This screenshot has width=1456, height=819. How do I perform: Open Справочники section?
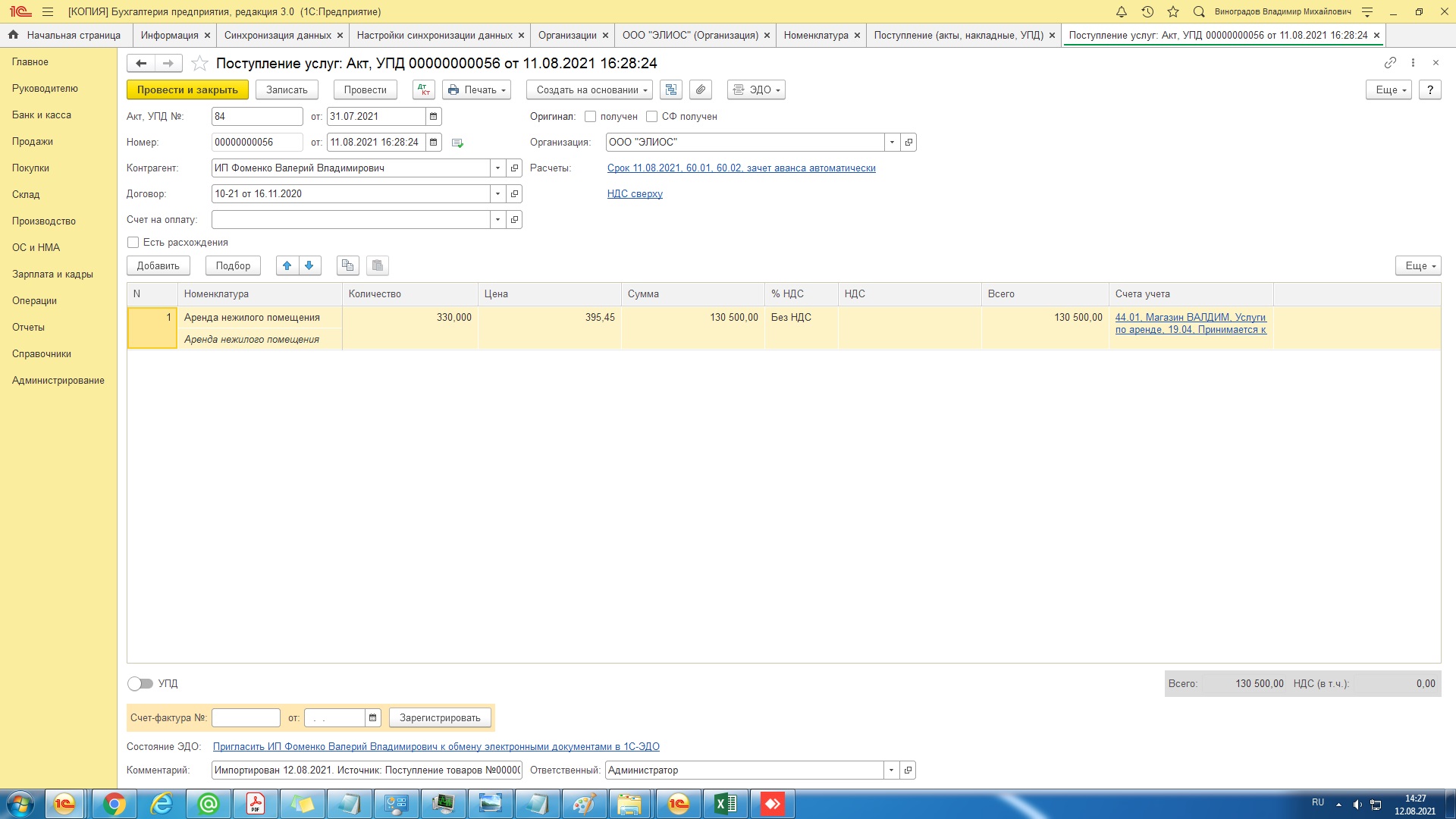pyautogui.click(x=42, y=354)
